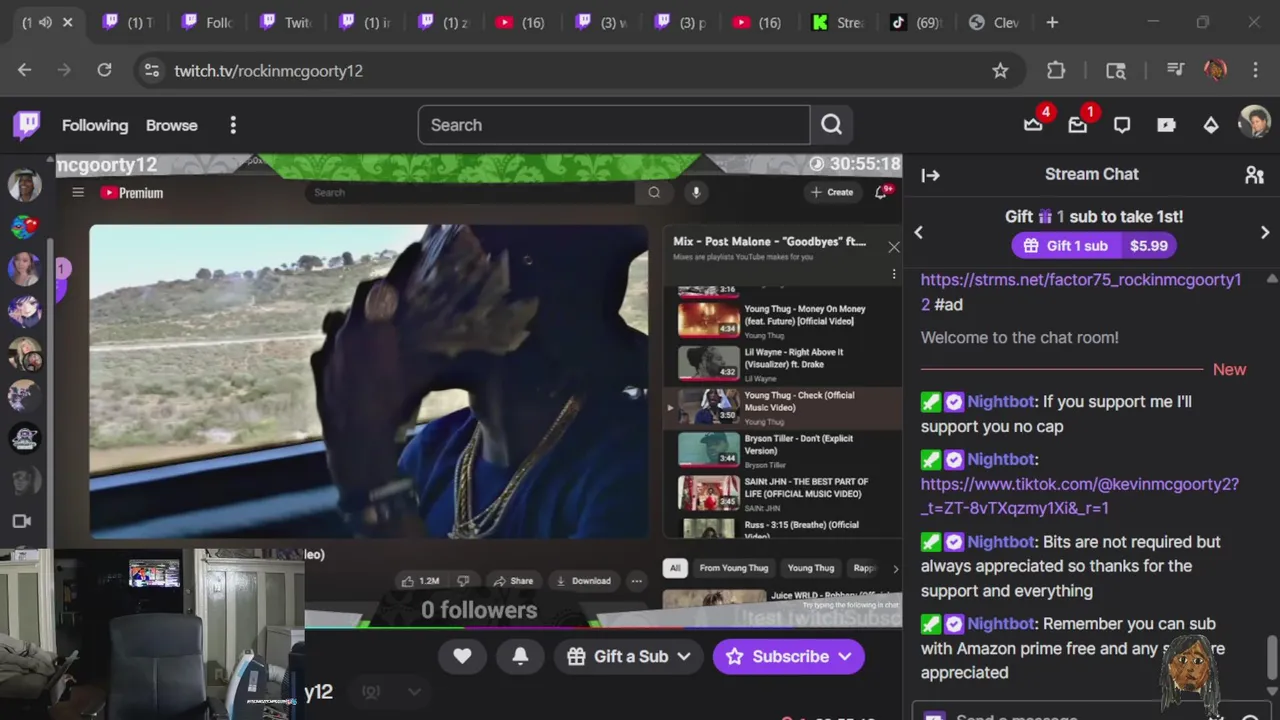Open YouTube video more actions ellipsis
Image resolution: width=1280 pixels, height=720 pixels.
pos(636,581)
